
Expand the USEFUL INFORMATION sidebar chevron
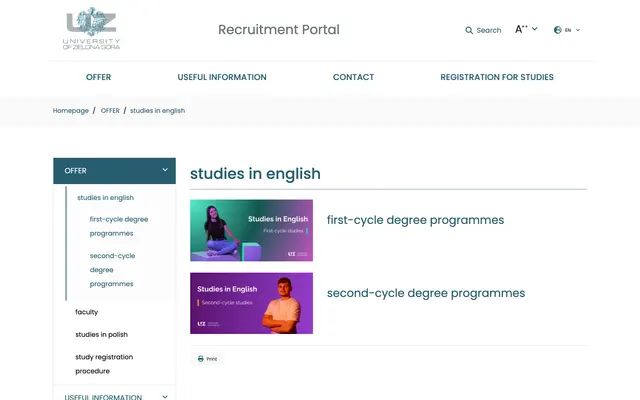[165, 396]
